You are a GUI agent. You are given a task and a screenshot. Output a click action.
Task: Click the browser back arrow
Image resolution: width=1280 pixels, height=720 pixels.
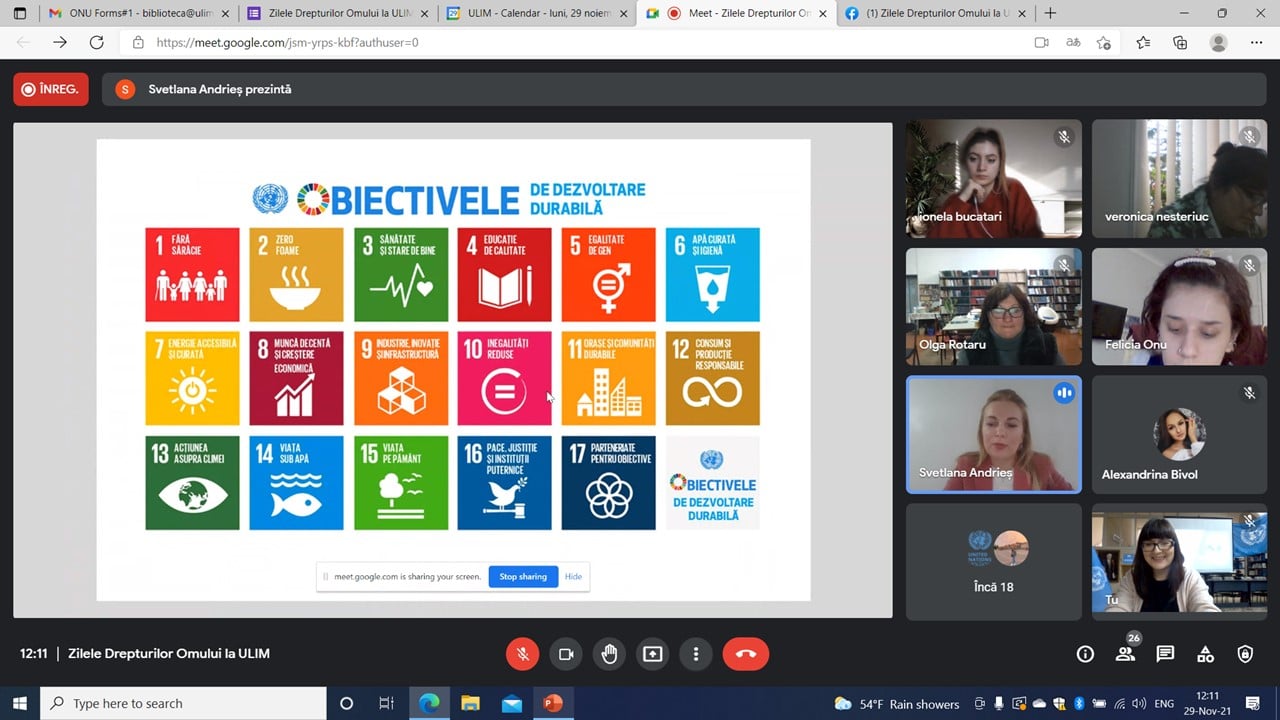coord(23,43)
